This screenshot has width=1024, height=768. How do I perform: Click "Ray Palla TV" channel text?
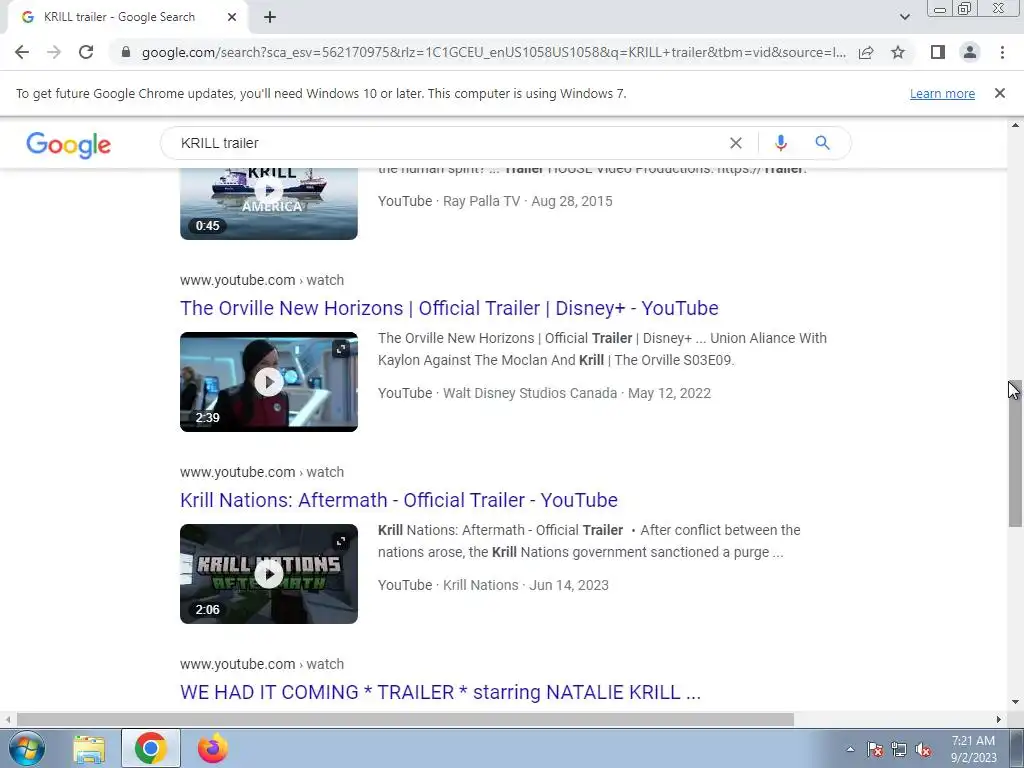(481, 201)
